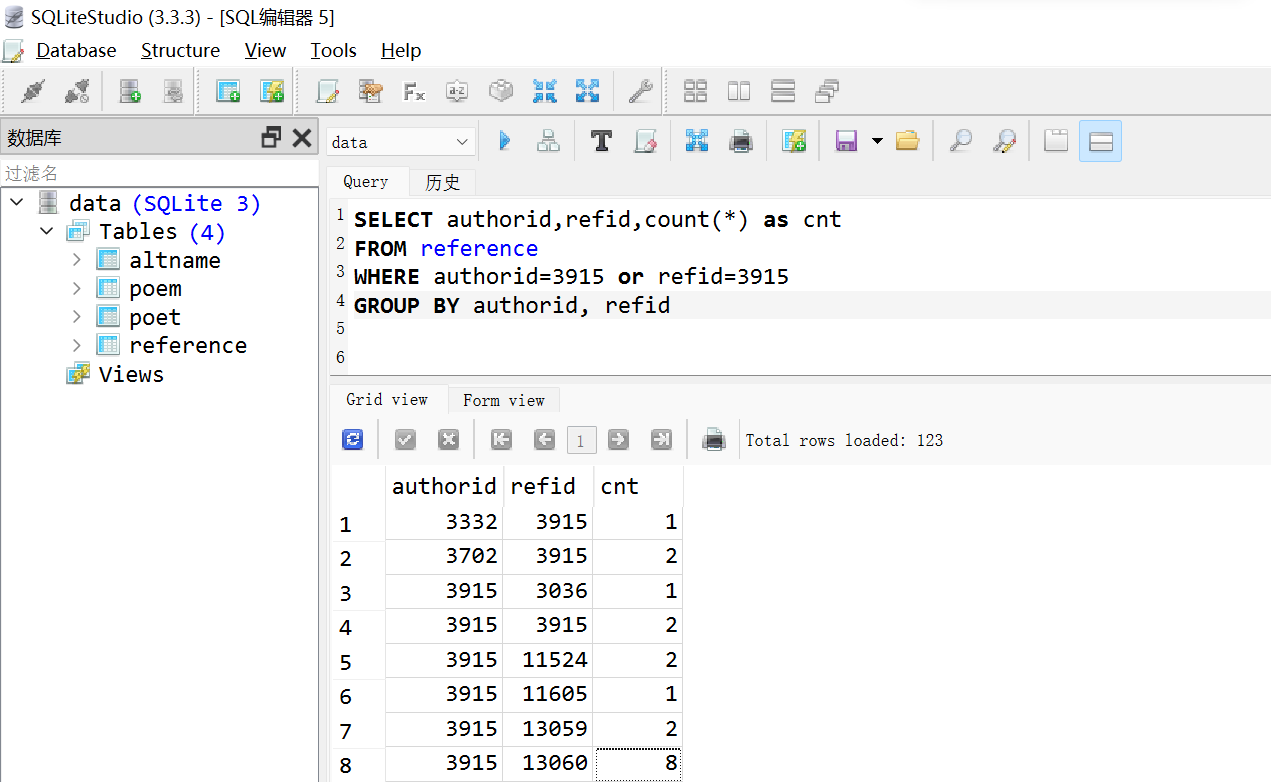The image size is (1271, 782).
Task: Print the results grid
Action: (713, 440)
